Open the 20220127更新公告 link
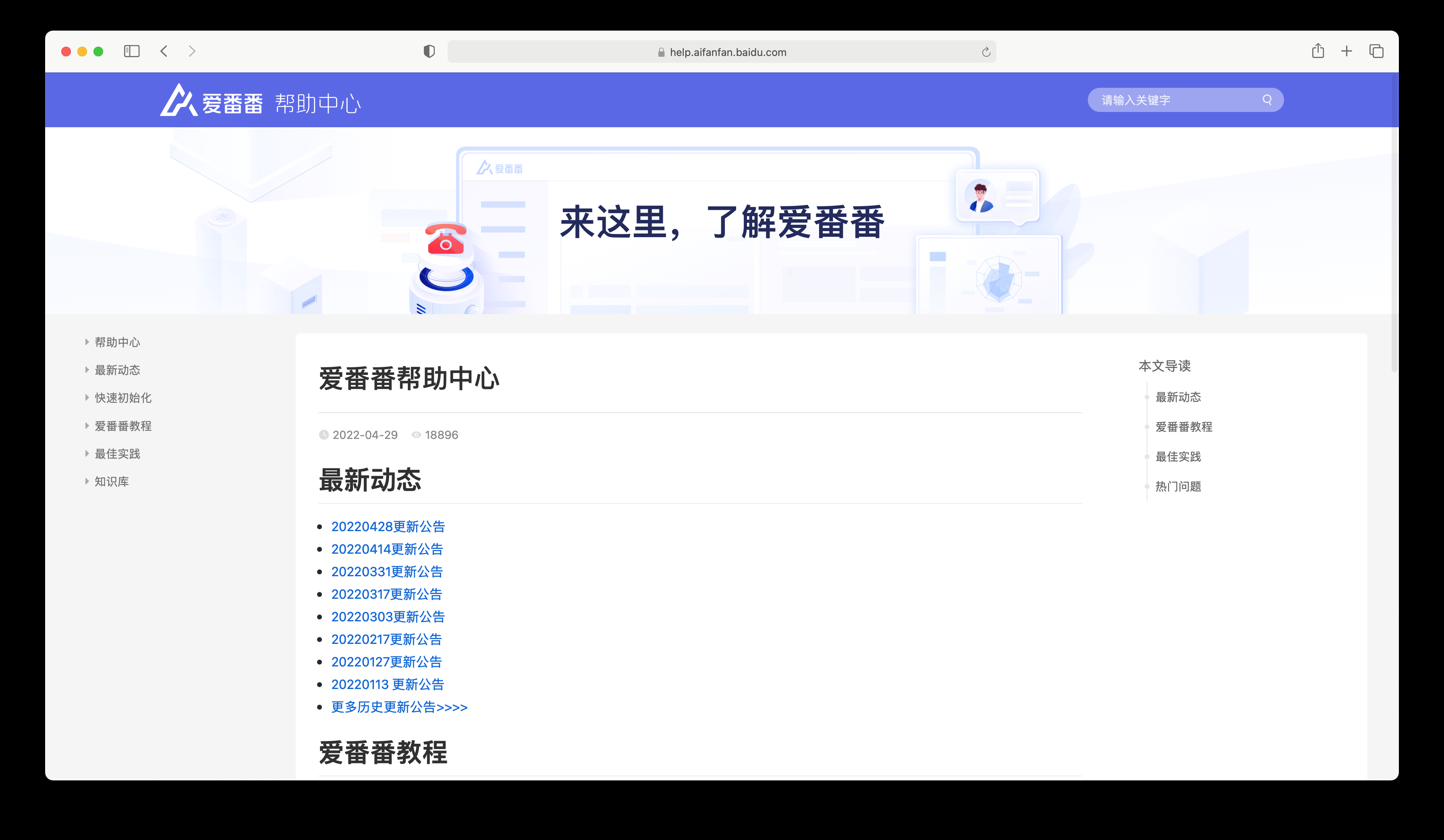The image size is (1444, 840). coord(386,662)
